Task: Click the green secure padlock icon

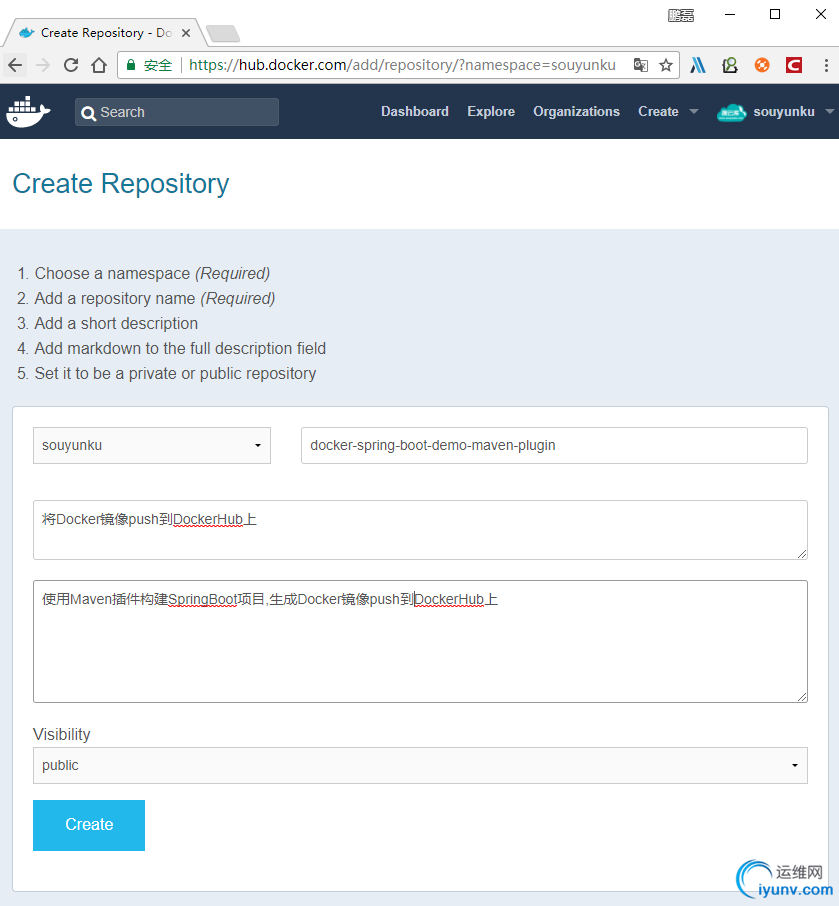Action: pyautogui.click(x=131, y=65)
